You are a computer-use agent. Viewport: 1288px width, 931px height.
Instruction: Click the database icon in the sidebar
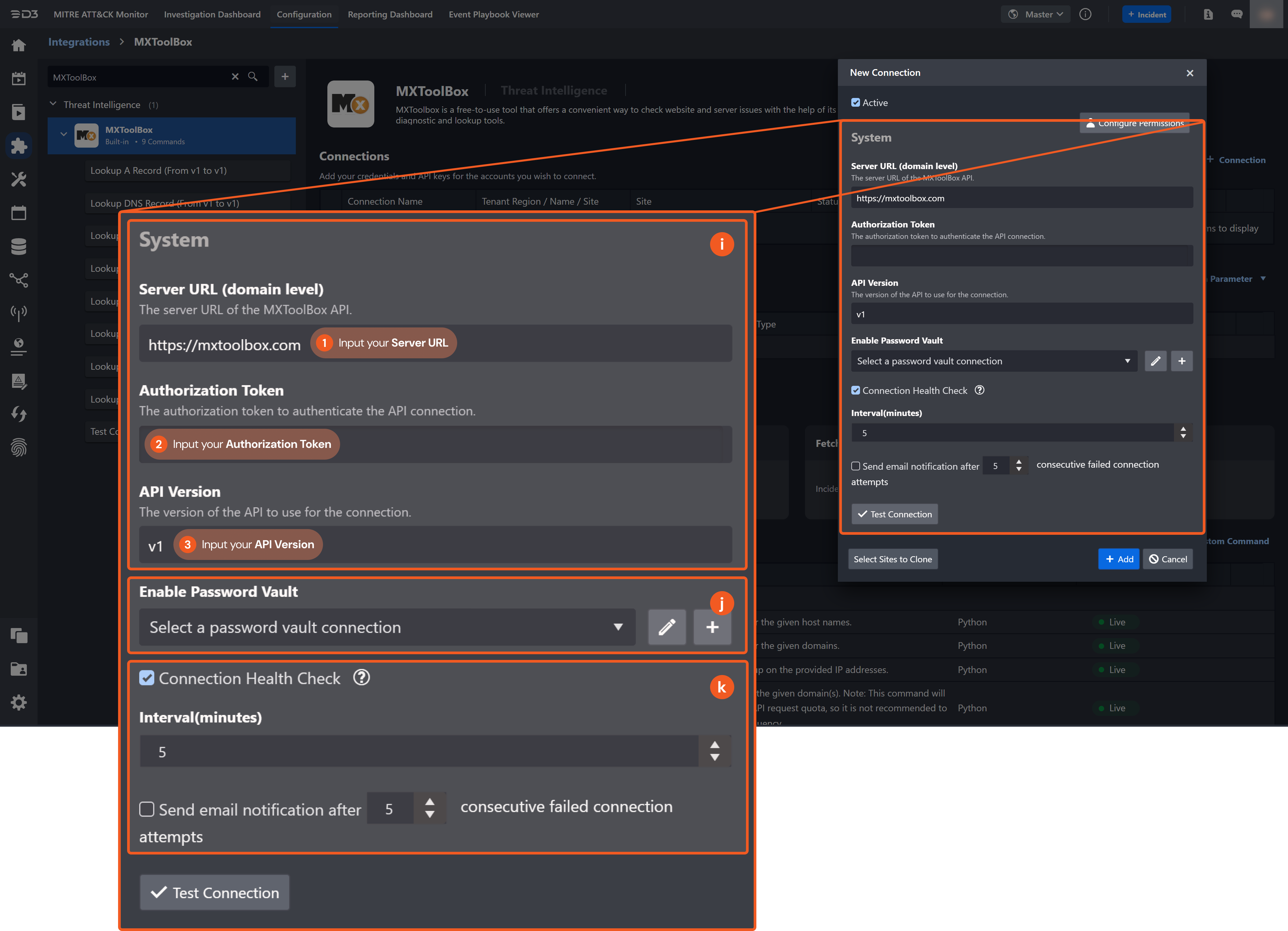tap(19, 247)
